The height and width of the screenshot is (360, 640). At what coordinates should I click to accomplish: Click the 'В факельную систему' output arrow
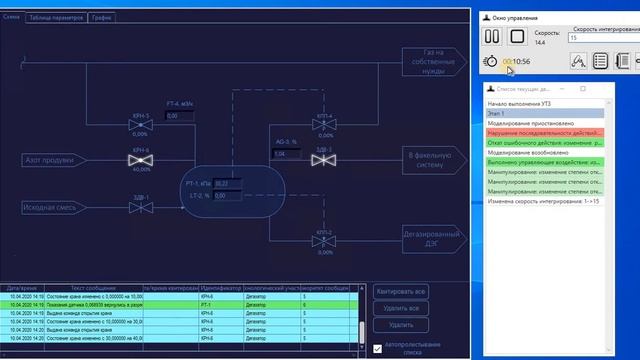(434, 160)
